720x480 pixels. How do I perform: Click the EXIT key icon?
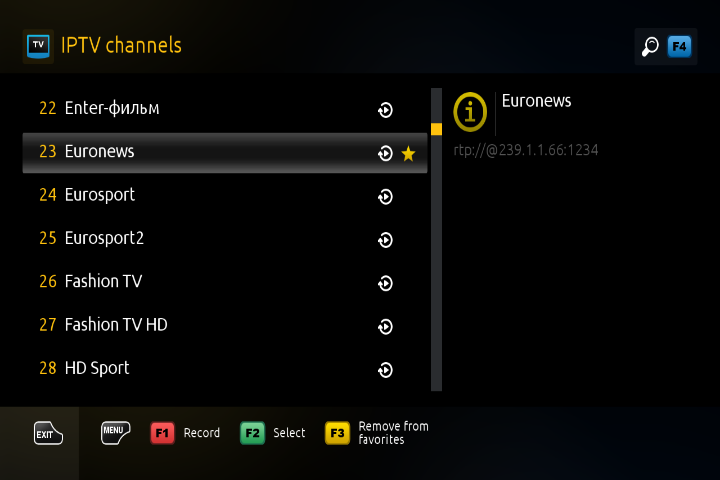(x=48, y=433)
